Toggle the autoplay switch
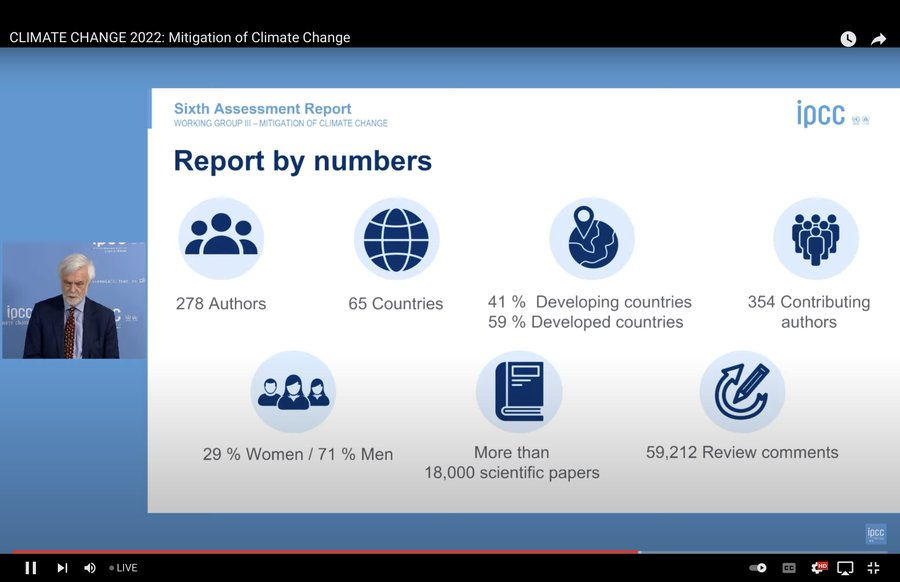Screen dimensions: 900x582 click(x=758, y=568)
